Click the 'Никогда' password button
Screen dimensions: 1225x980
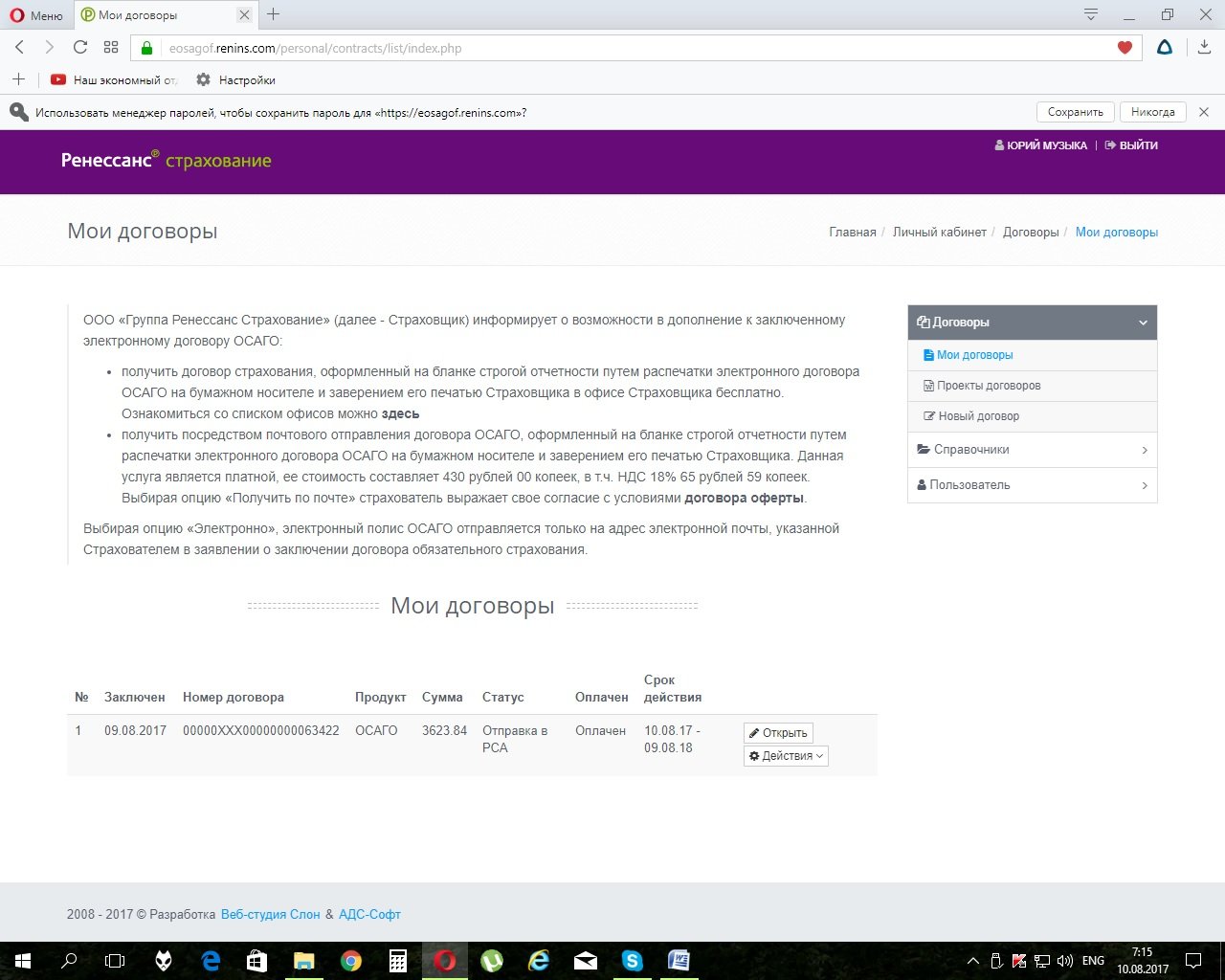[1152, 112]
